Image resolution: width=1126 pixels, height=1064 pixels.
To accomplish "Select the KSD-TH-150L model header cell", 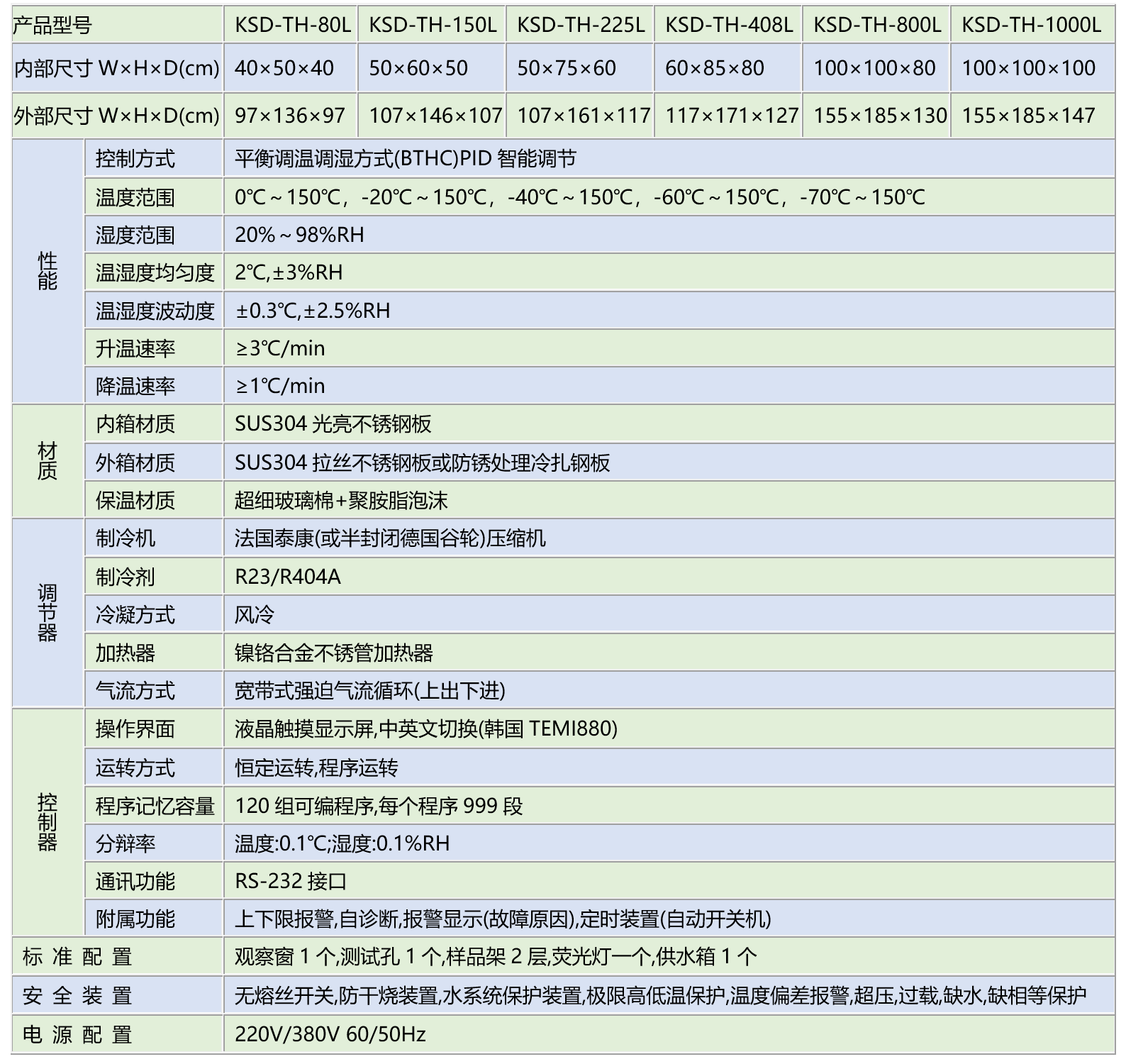I will coord(432,26).
